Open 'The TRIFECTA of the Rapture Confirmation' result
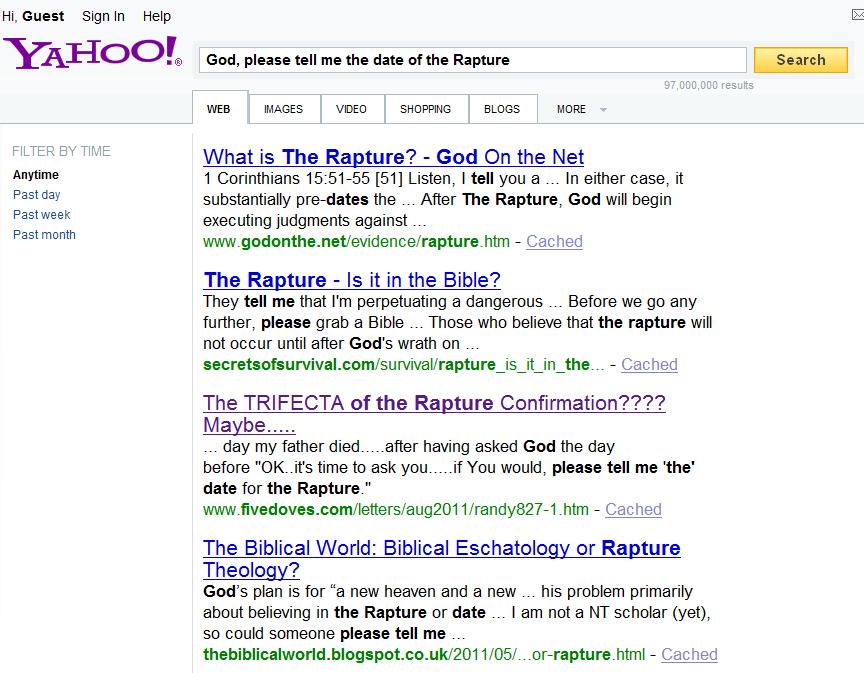This screenshot has width=864, height=673. (434, 413)
